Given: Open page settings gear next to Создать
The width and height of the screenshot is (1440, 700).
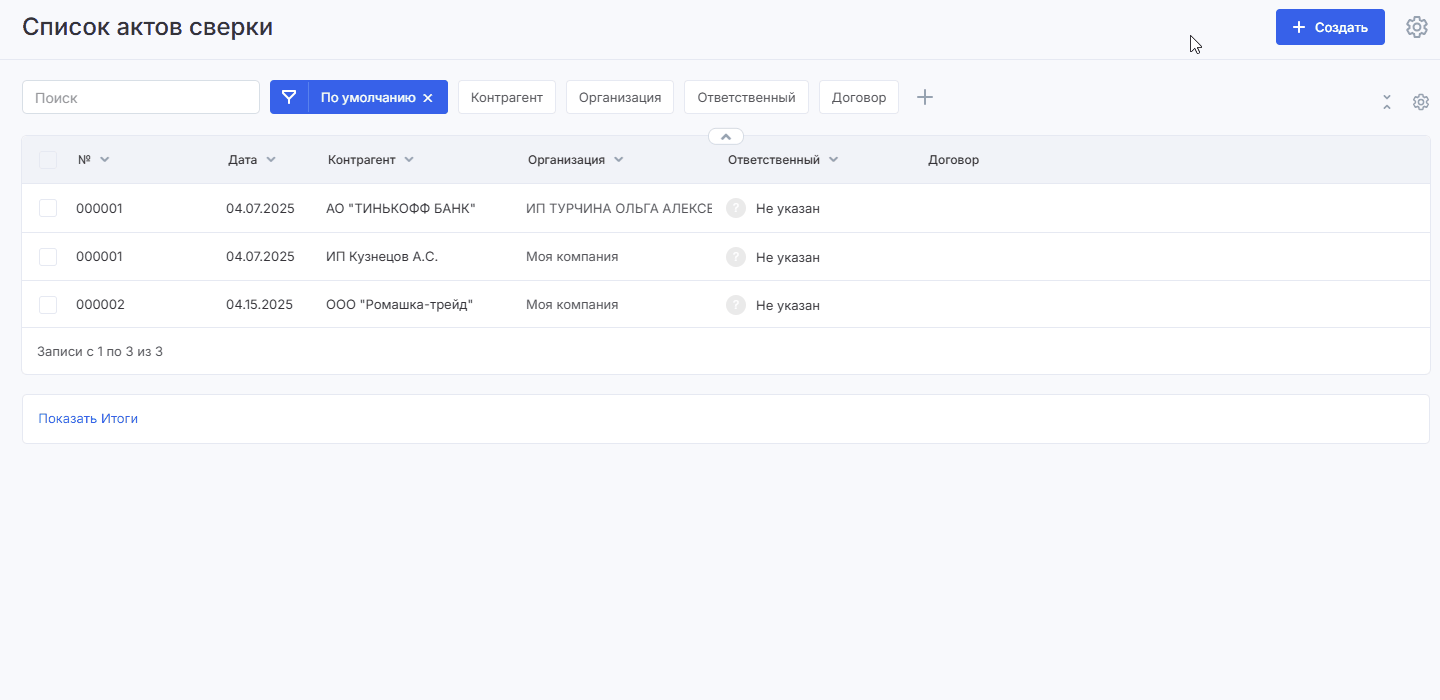Looking at the screenshot, I should (x=1416, y=27).
